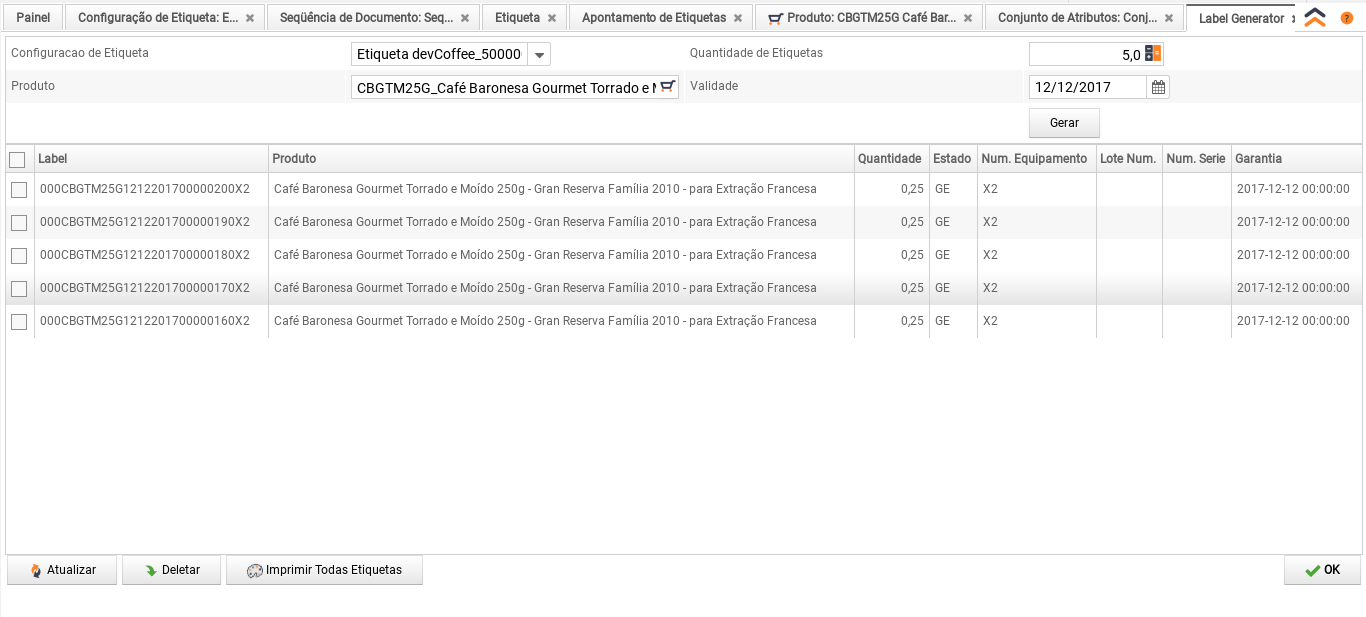Screen dimensions: 1366x617
Task: Click the 0,25 quantity in the 00190X2 row
Action: pyautogui.click(x=912, y=222)
